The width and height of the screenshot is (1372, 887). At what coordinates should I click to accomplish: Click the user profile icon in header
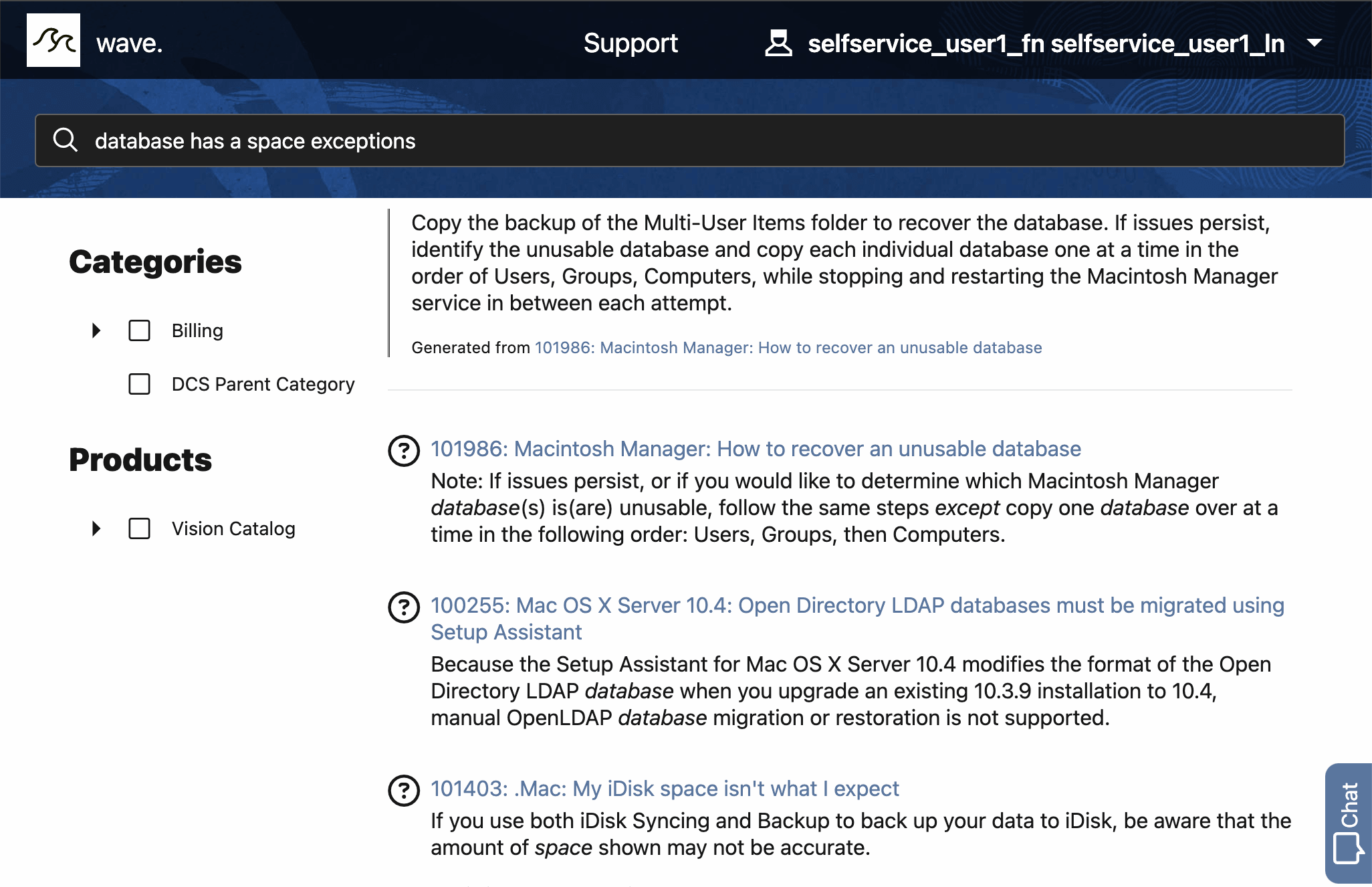(778, 42)
